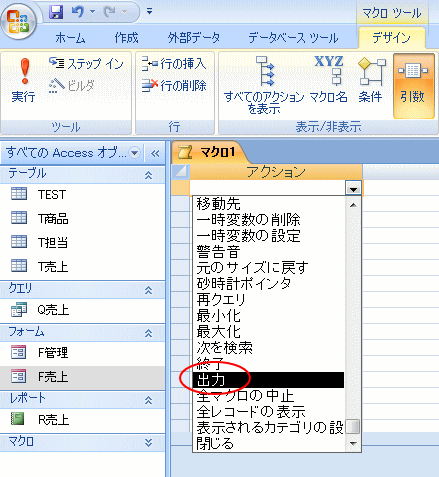
Task: Open the Q売上 query
Action: point(83,310)
